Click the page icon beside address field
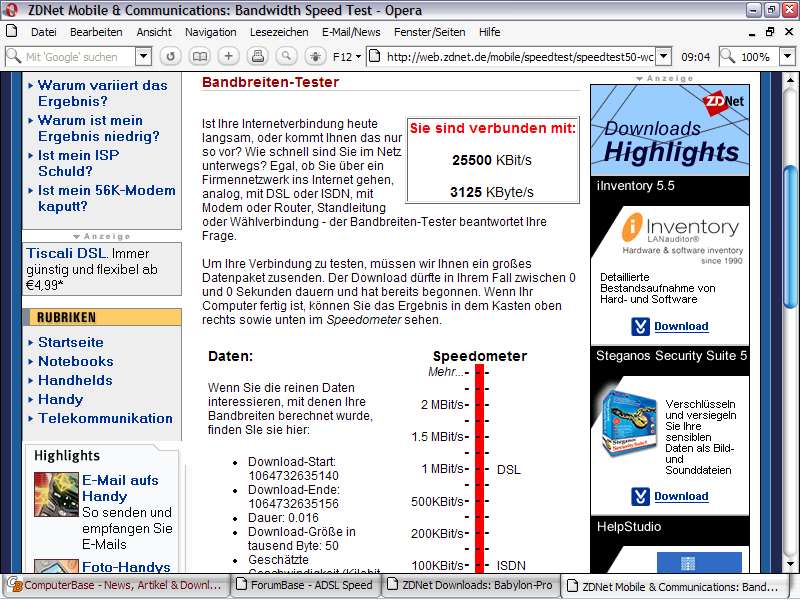 374,56
